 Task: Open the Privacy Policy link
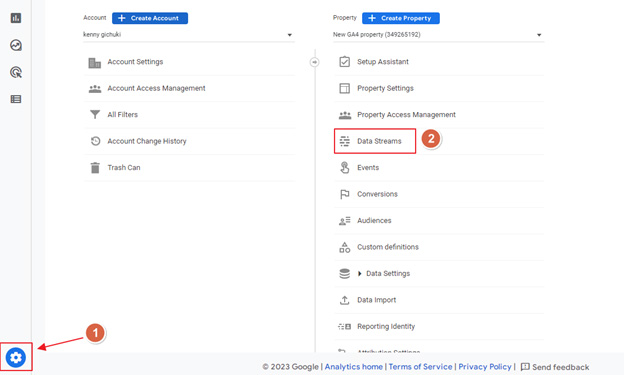point(485,367)
